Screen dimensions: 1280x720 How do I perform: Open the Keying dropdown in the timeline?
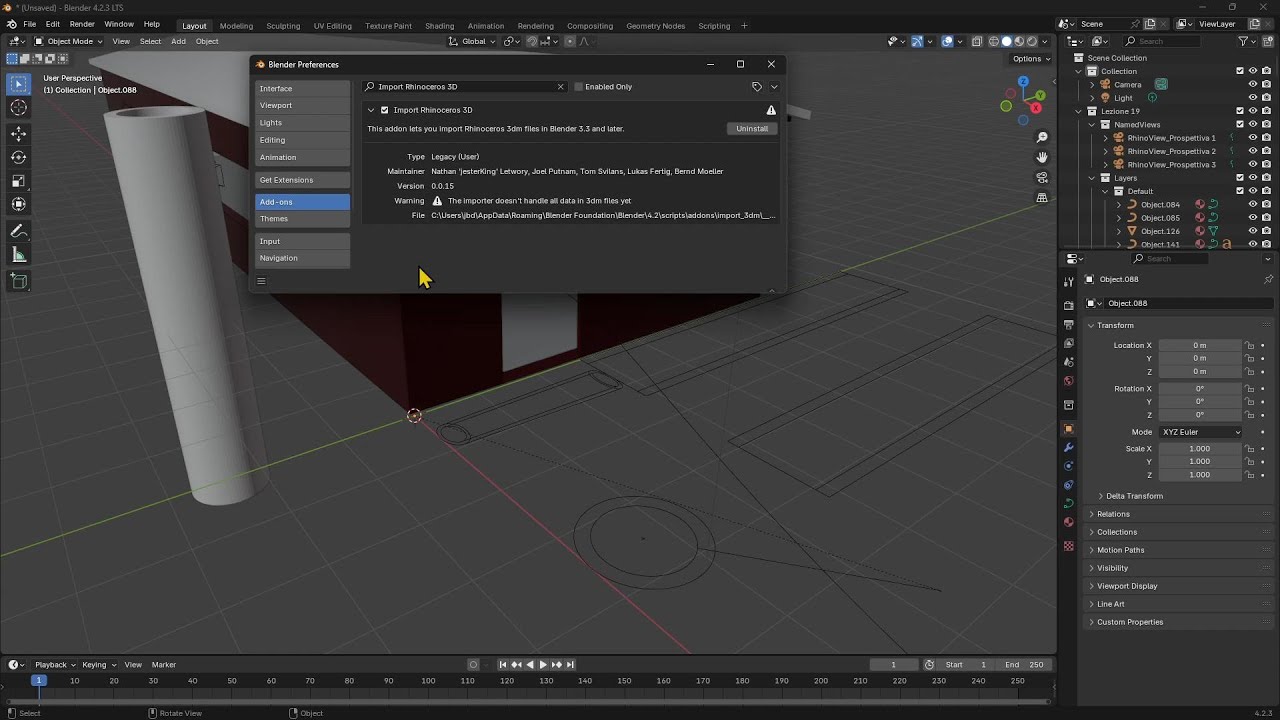99,665
